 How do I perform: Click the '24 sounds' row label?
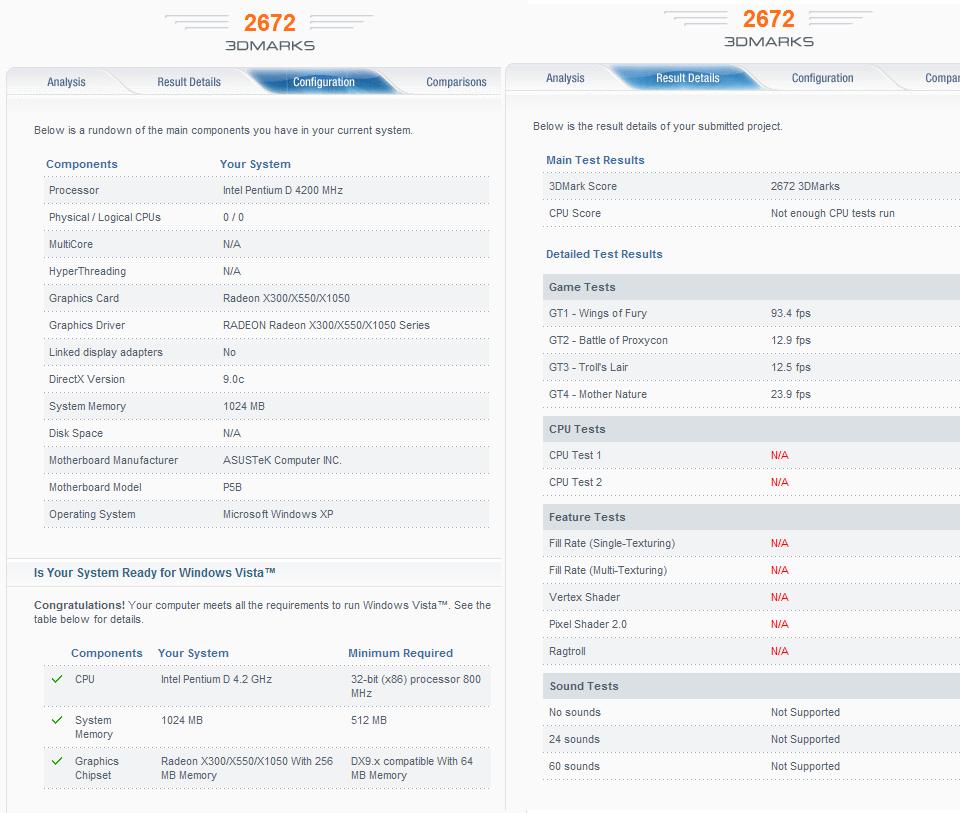574,739
